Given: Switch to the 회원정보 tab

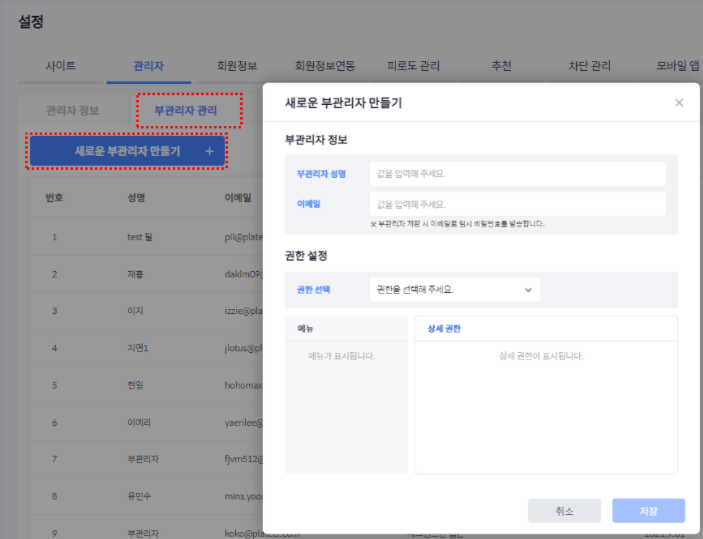Looking at the screenshot, I should pos(237,66).
